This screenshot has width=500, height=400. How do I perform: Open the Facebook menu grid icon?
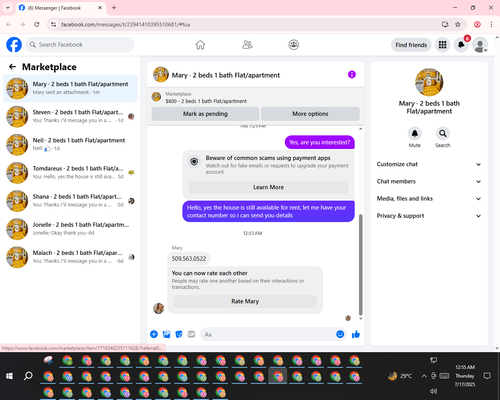click(442, 45)
